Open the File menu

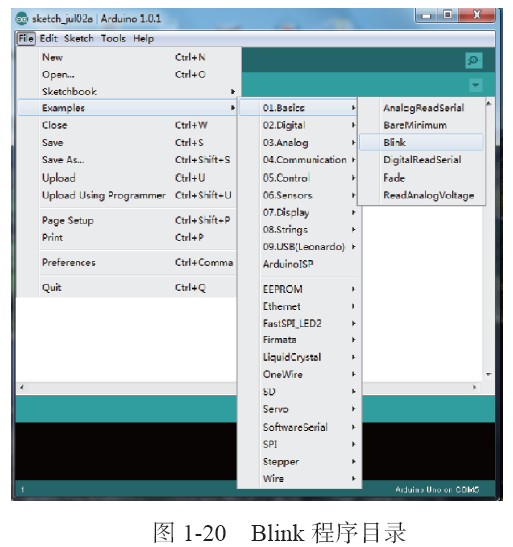[x=26, y=38]
